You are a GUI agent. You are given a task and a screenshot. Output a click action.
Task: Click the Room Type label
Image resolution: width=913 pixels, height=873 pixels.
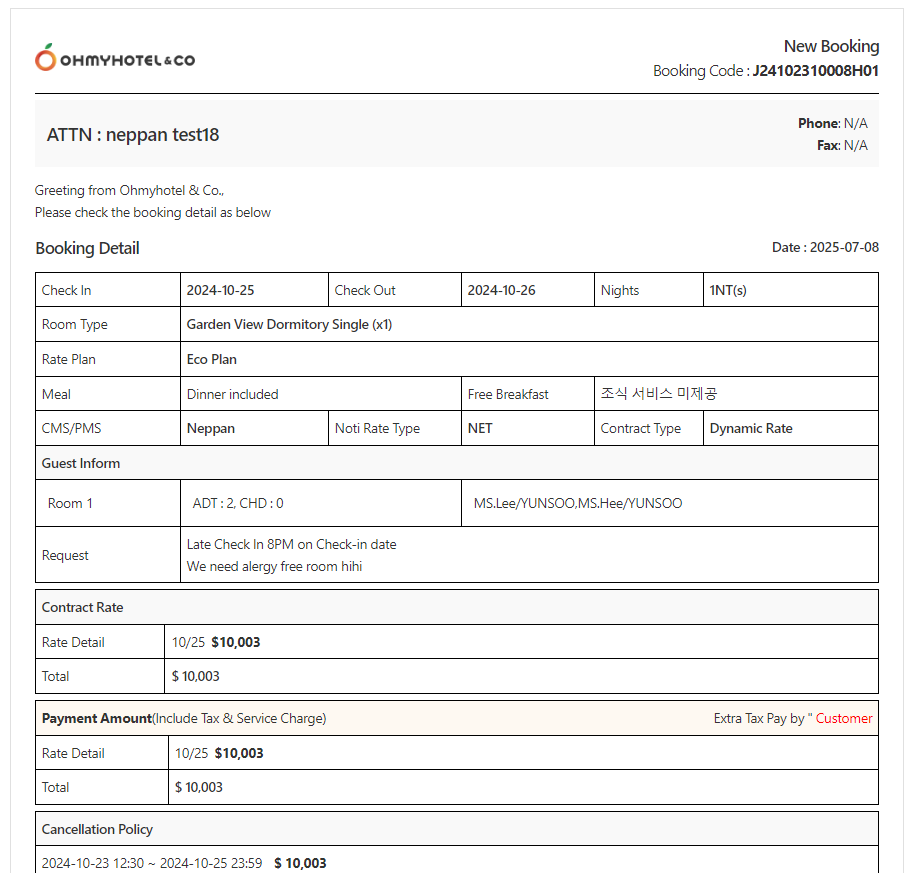tap(75, 324)
